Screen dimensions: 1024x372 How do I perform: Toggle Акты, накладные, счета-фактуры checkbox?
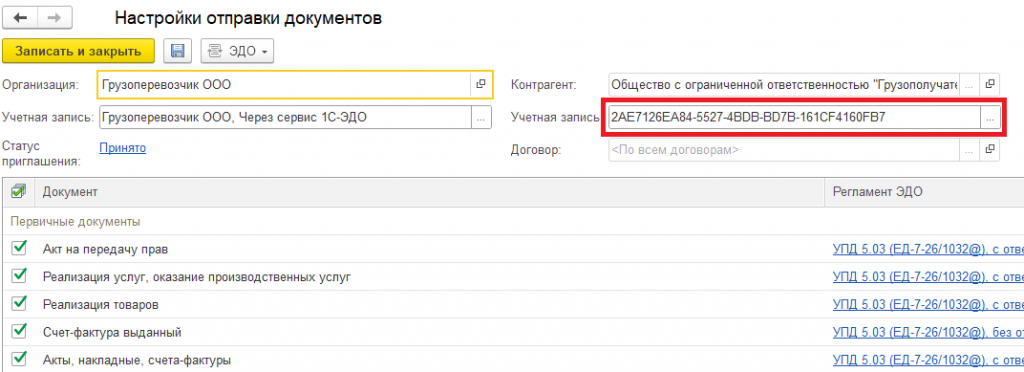[x=20, y=359]
